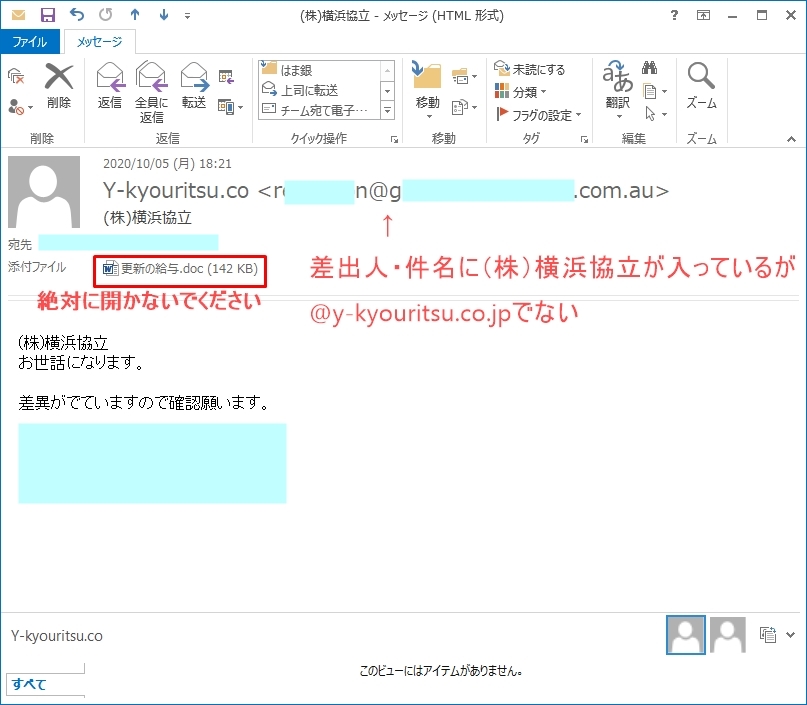Open junk mail dropdown in 削除 group
Image resolution: width=807 pixels, height=705 pixels.
click(x=21, y=107)
